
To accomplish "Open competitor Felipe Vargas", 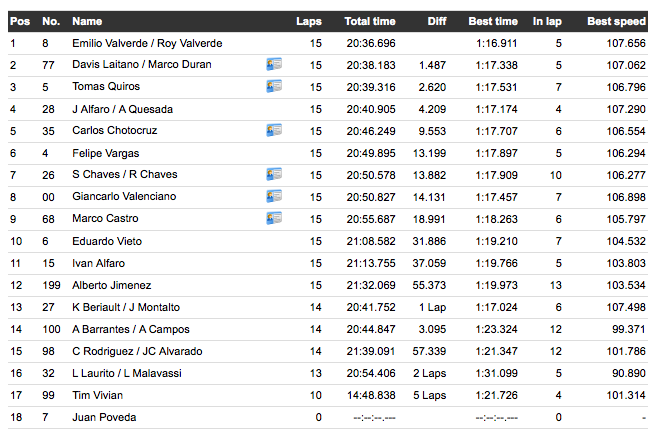I will (105, 153).
